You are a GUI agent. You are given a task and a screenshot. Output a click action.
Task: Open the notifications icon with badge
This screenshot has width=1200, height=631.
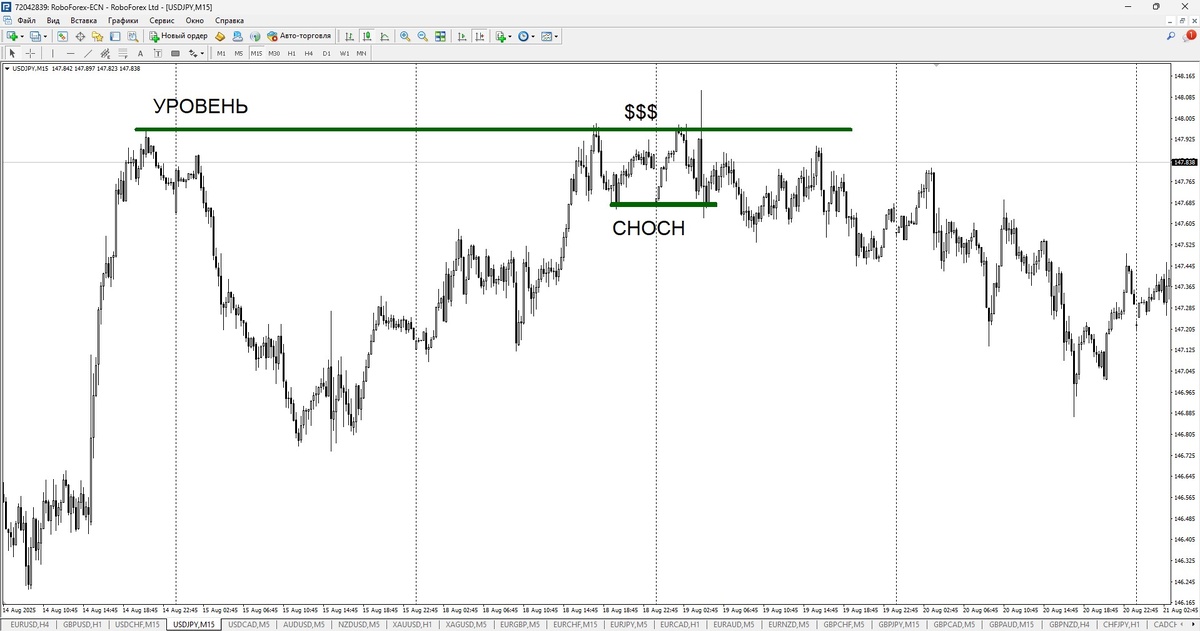tap(1189, 36)
